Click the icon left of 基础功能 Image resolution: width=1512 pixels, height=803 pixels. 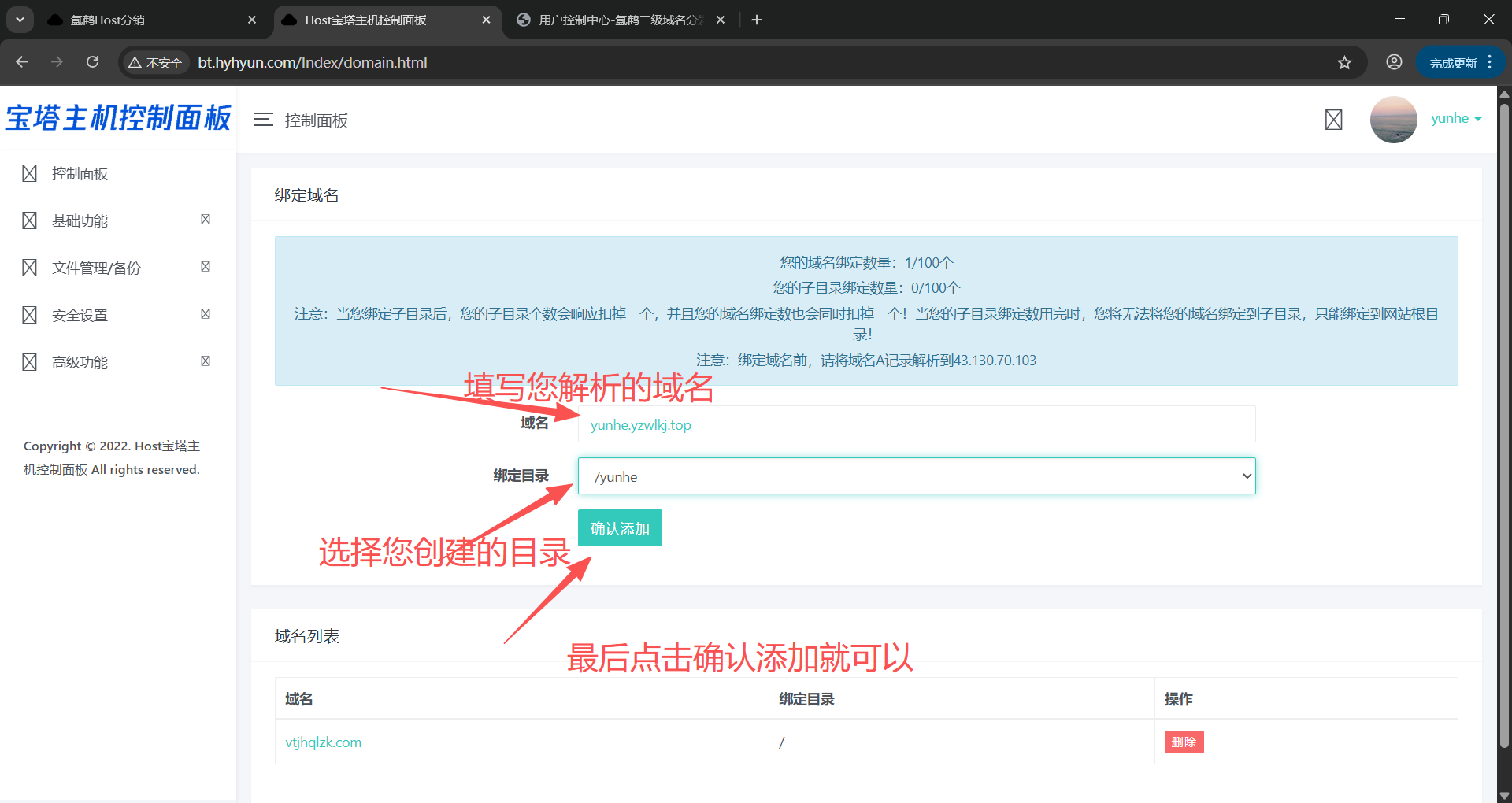(x=29, y=220)
